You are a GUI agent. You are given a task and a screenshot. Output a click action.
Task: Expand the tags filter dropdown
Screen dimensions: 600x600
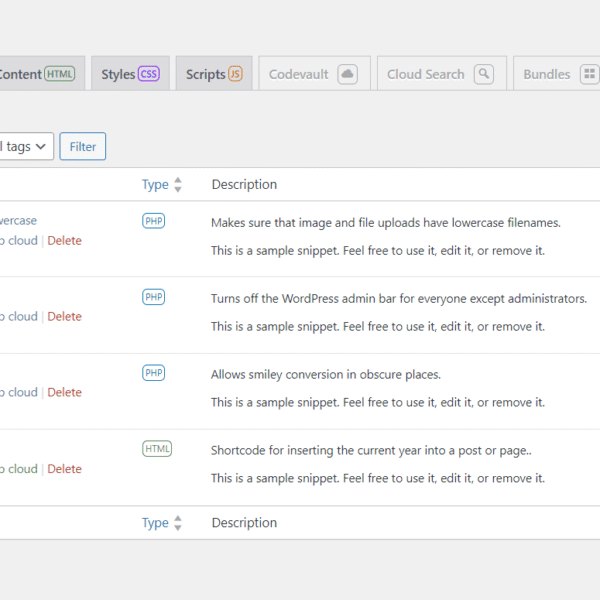click(24, 146)
